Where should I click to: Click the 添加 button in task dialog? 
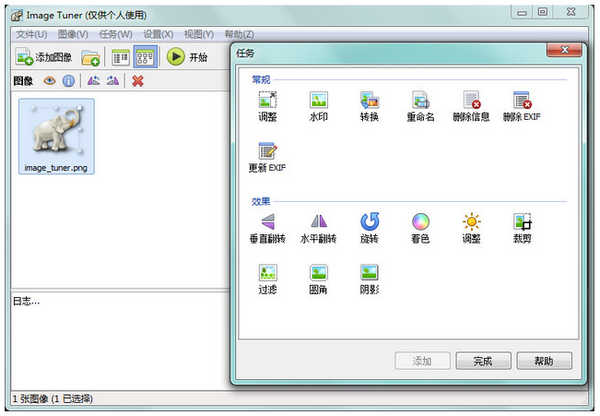422,361
